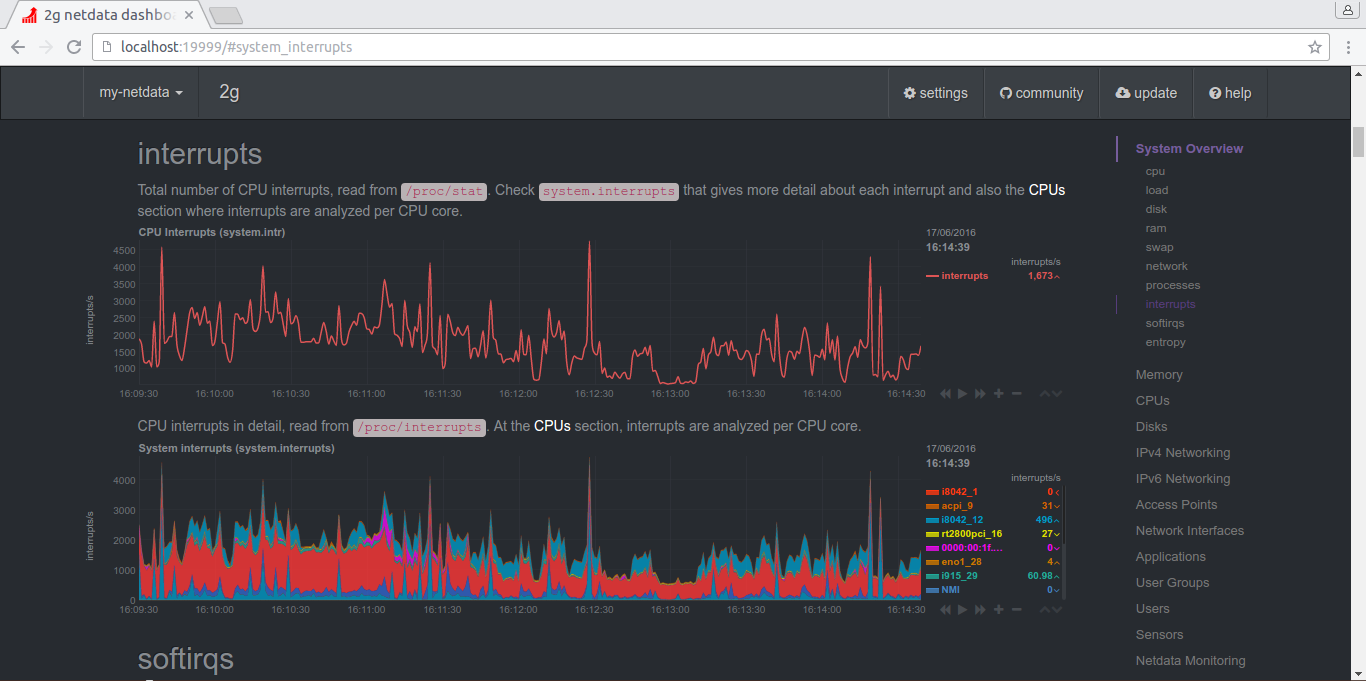Open the Network Interfaces section
The image size is (1366, 681).
1190,531
